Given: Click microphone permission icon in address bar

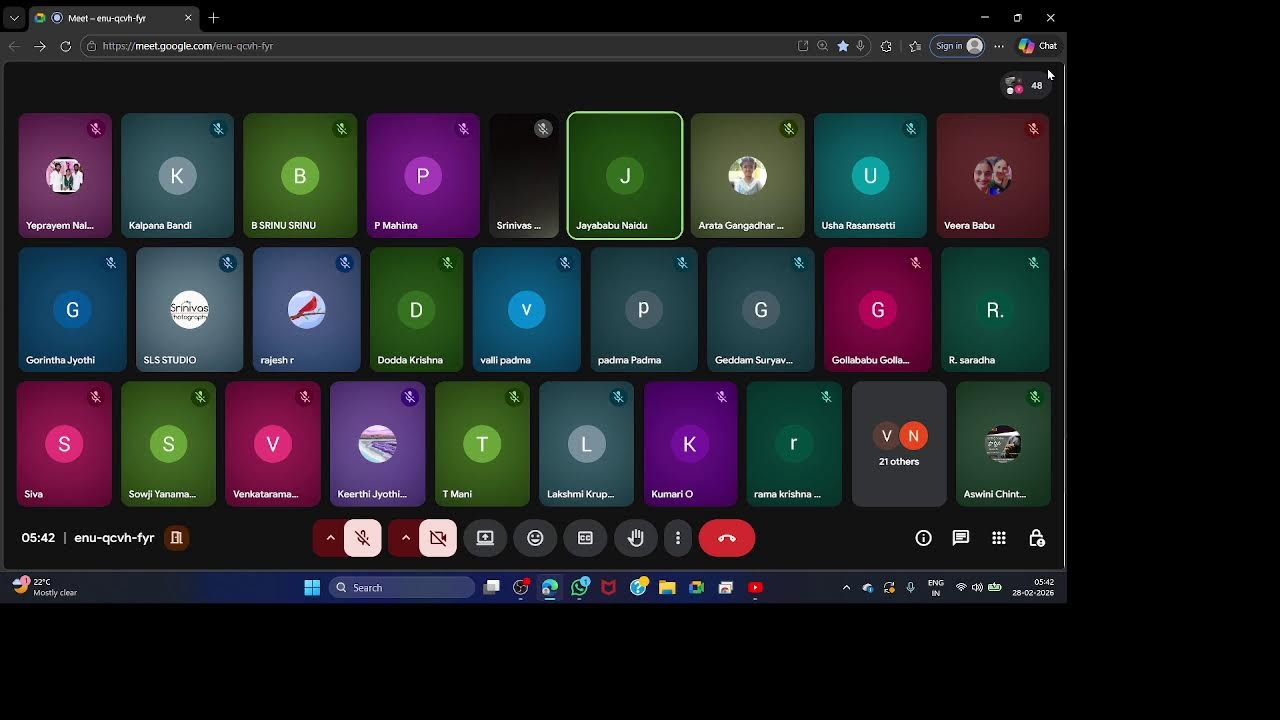Looking at the screenshot, I should [860, 46].
